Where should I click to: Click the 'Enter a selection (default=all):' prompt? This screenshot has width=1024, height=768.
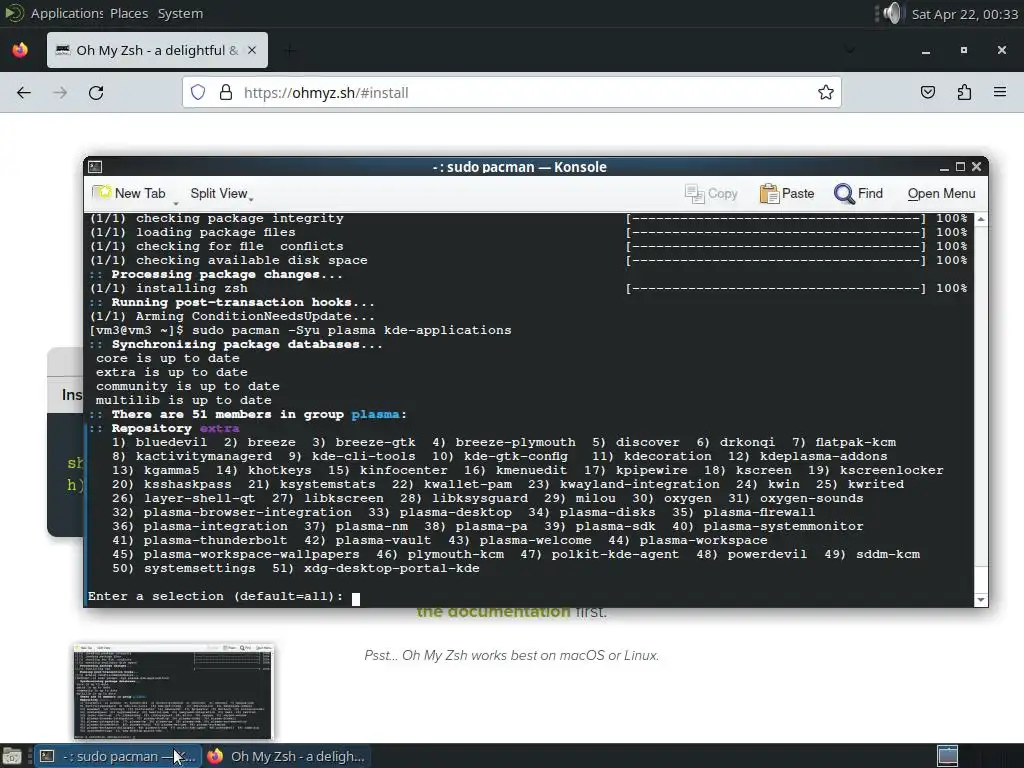(216, 596)
